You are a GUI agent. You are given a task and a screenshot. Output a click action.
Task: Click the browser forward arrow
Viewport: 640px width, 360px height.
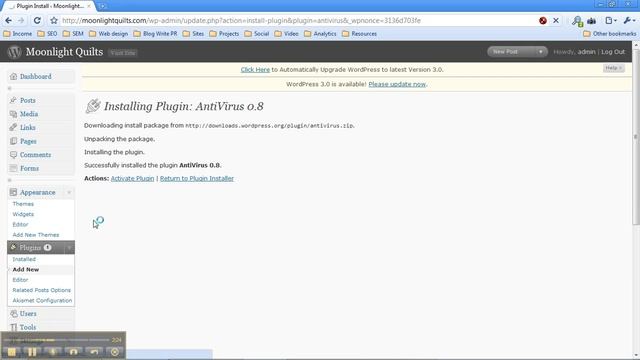[21, 20]
